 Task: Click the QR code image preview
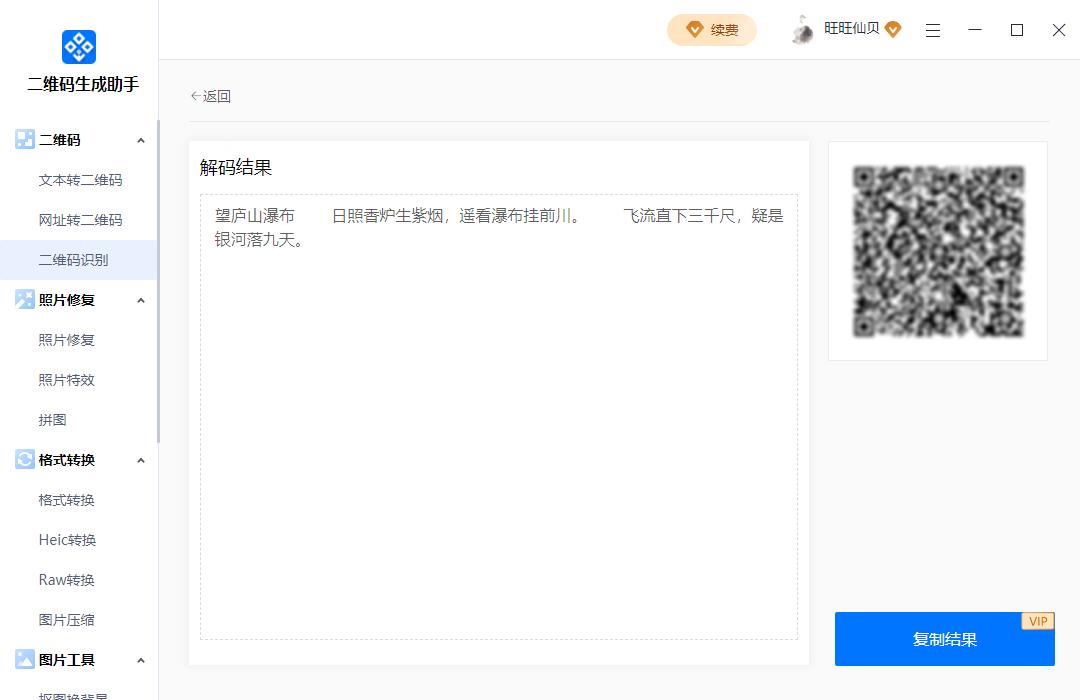coord(937,251)
